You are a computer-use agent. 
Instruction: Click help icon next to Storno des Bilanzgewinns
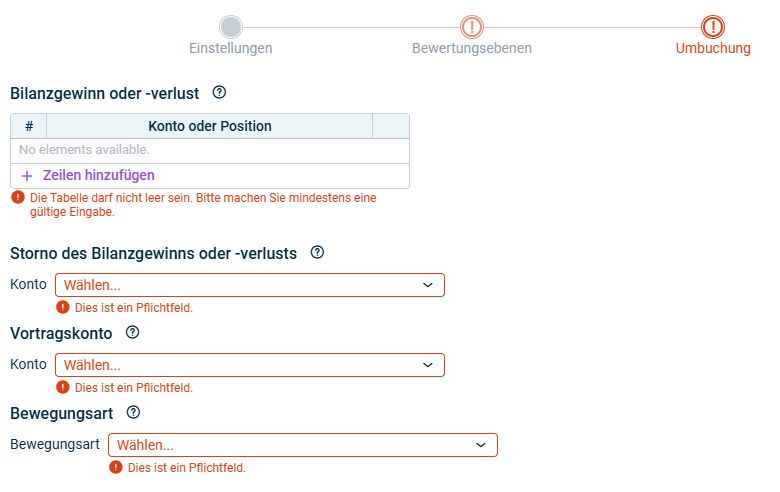coord(318,253)
